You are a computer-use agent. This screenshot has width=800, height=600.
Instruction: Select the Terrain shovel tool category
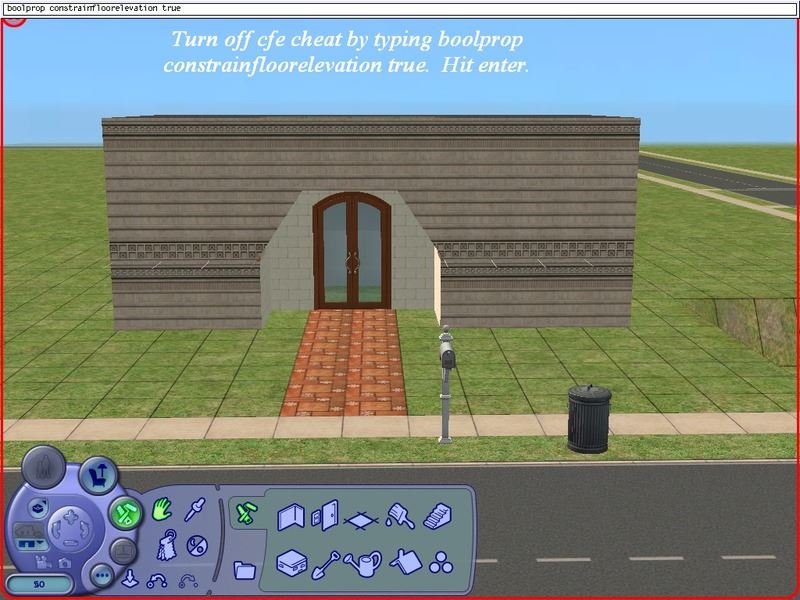pos(326,564)
